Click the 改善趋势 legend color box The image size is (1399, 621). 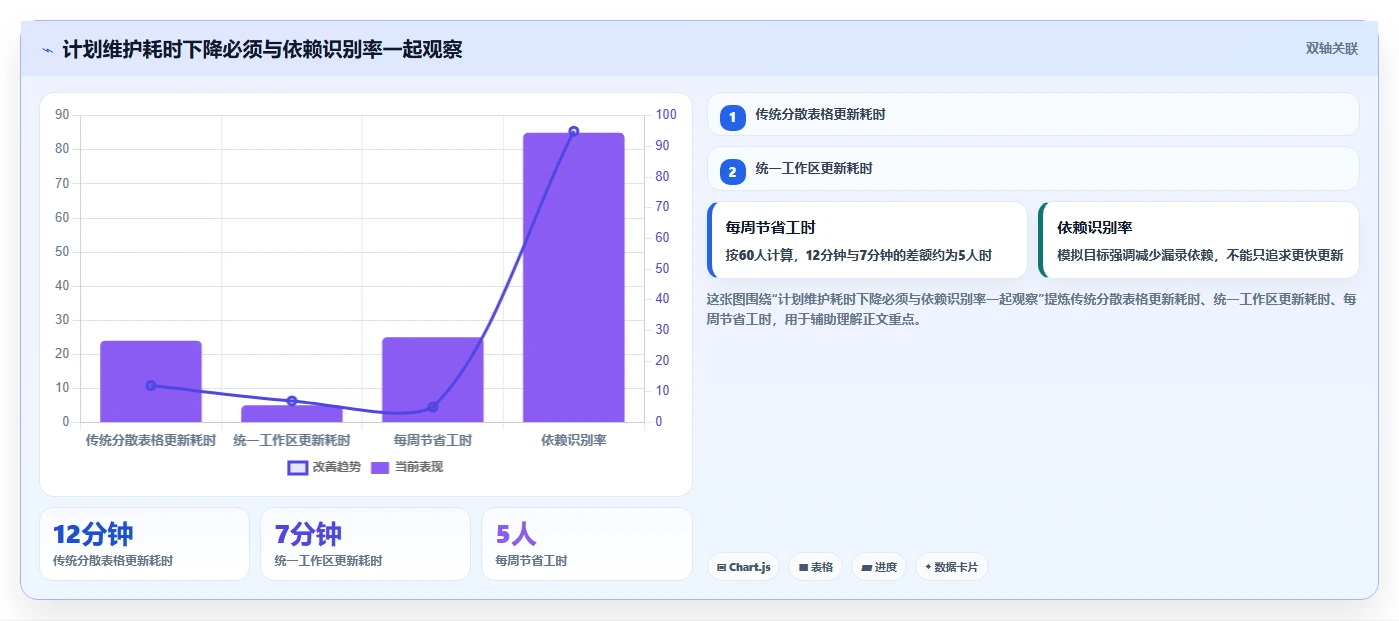click(297, 467)
